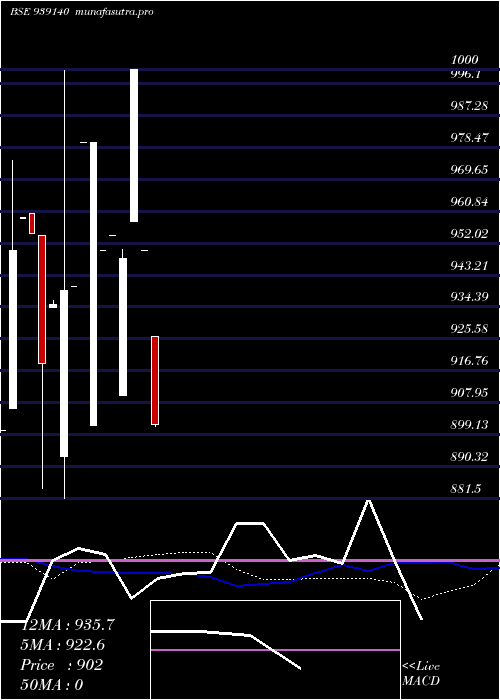Click the 934.39 price level label
Image resolution: width=500 pixels, height=700 pixels.
pyautogui.click(x=469, y=296)
